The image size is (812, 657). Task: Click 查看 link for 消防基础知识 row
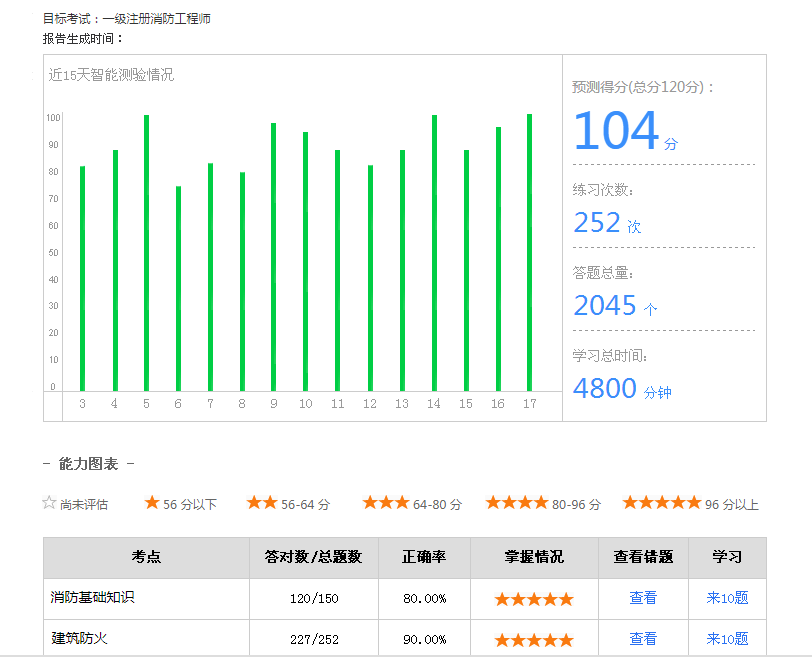(643, 598)
